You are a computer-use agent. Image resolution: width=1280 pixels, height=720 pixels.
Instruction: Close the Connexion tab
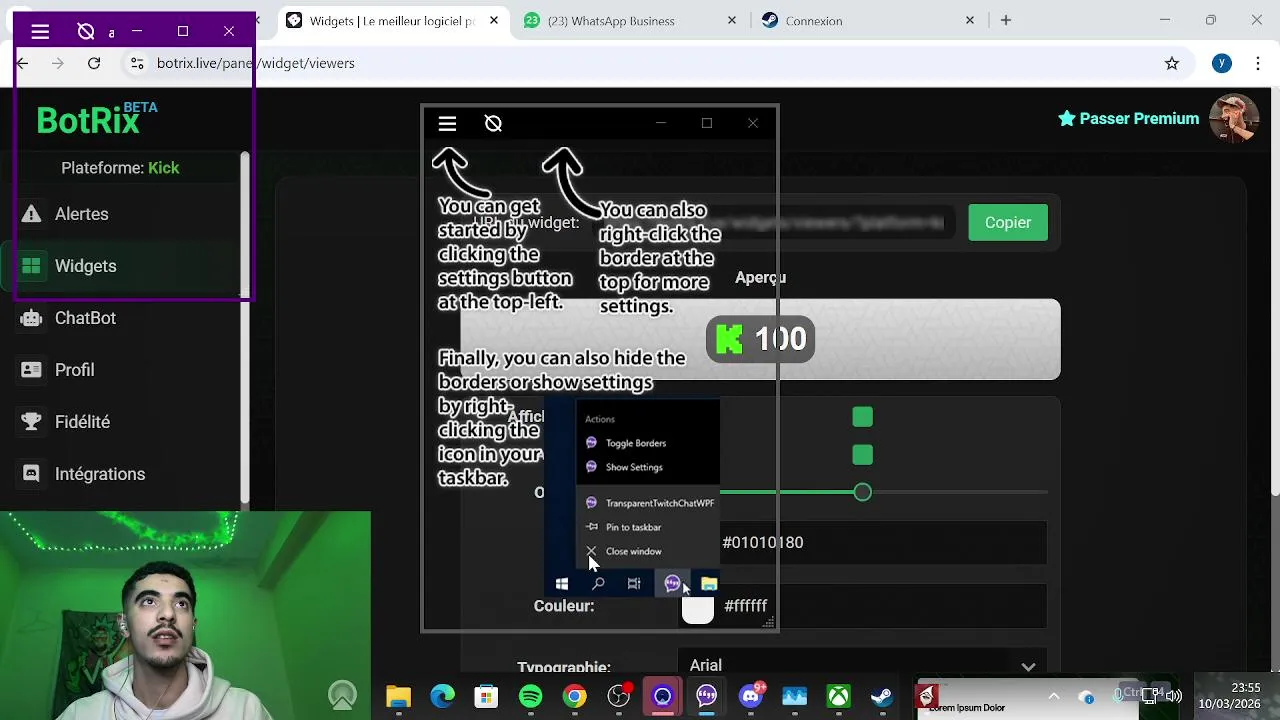969,20
